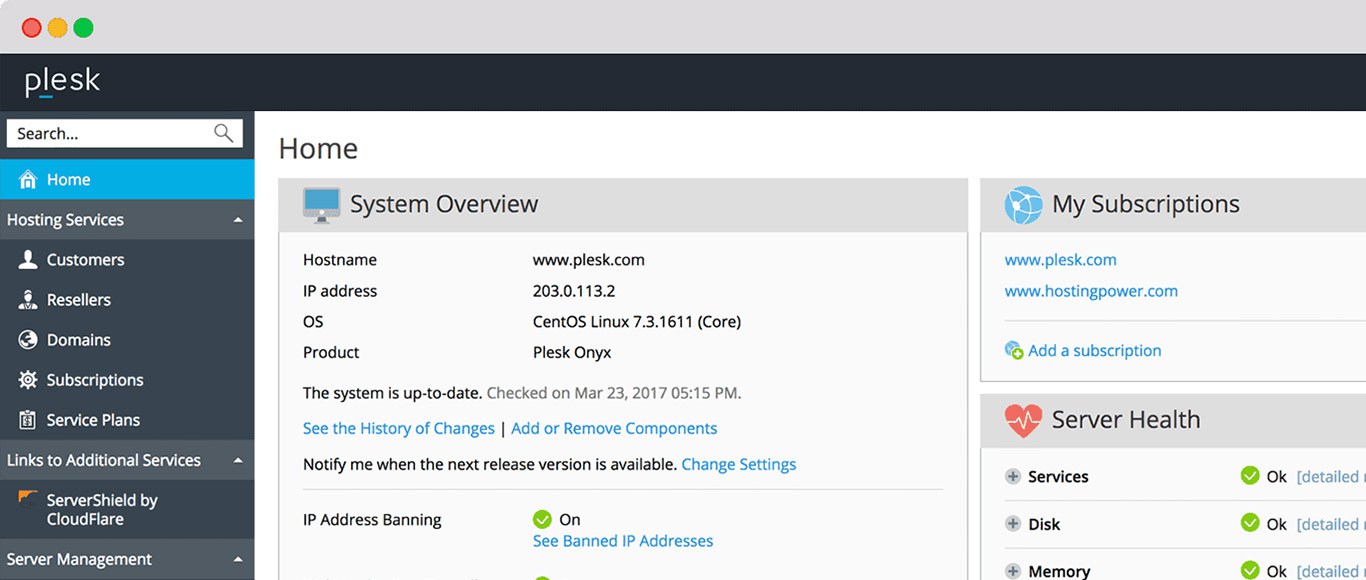
Task: Click the IP address 203.0.113.2
Action: point(574,291)
